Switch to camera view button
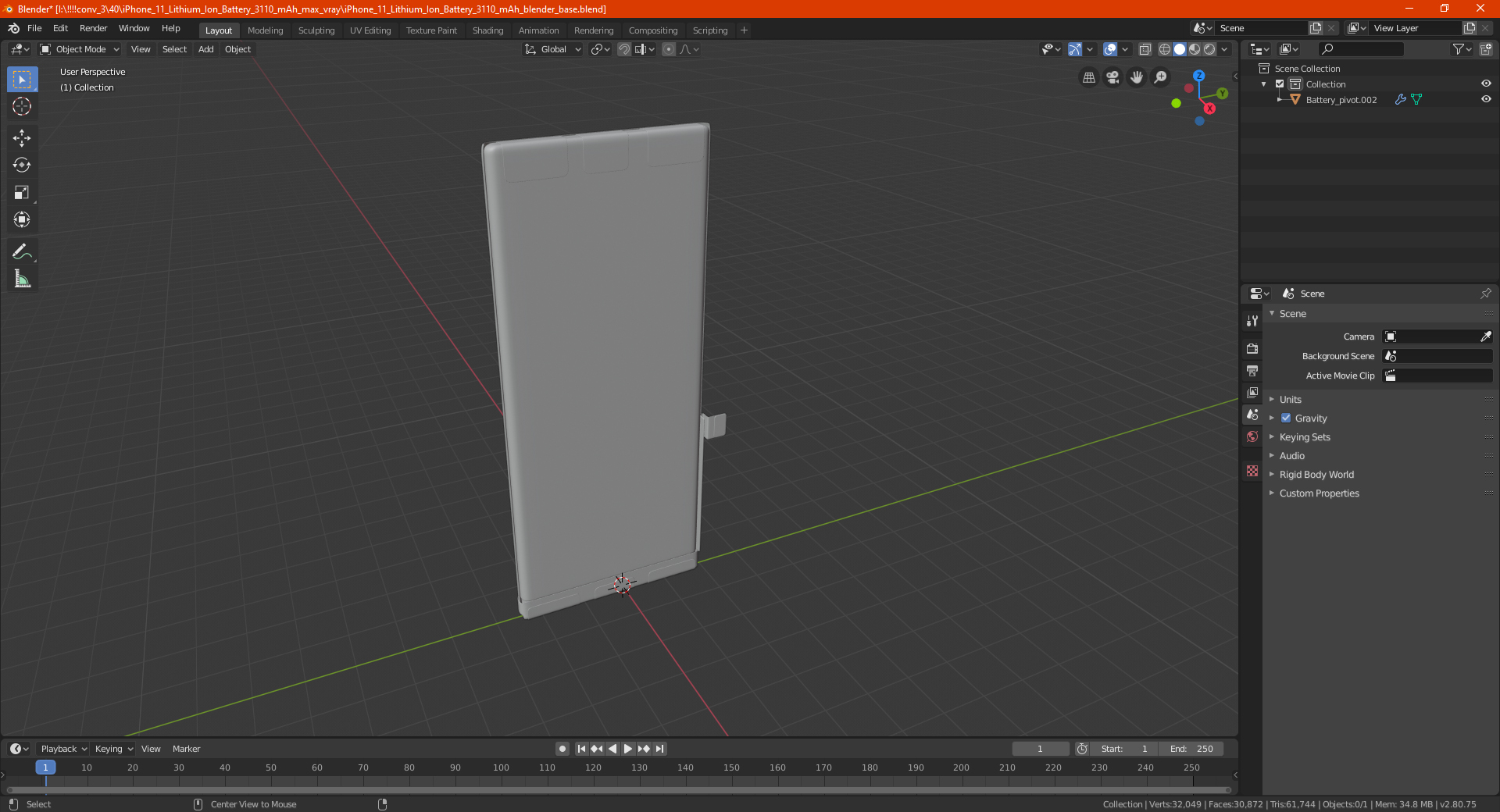The width and height of the screenshot is (1500, 812). (1112, 77)
